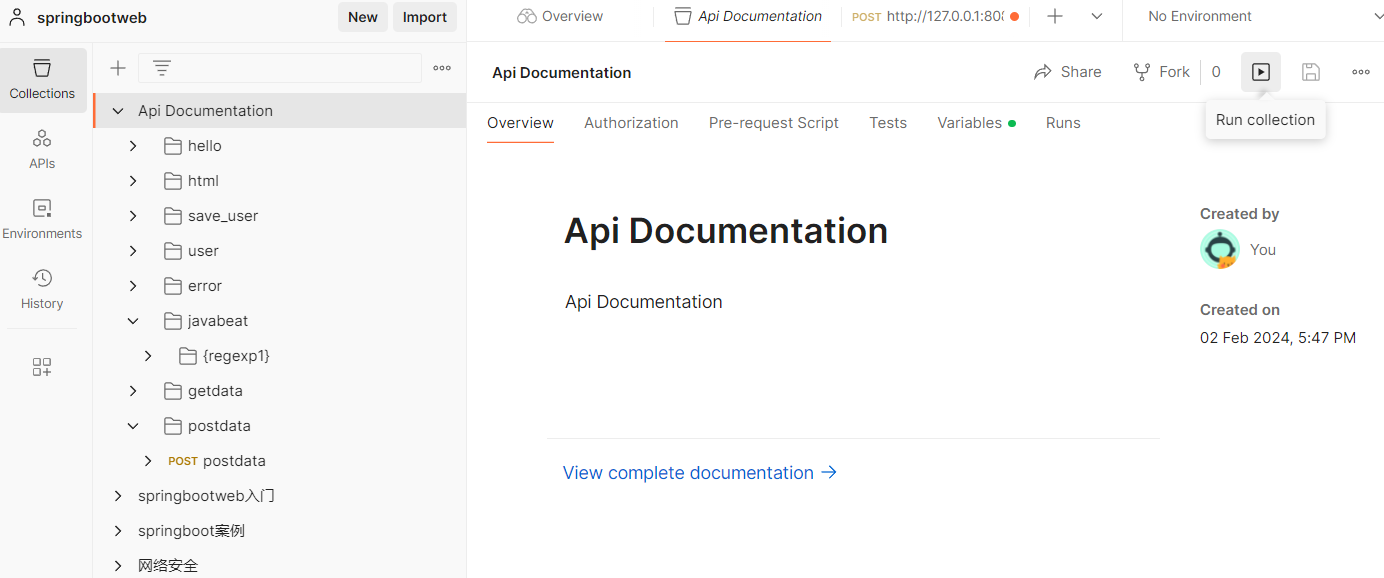Click the Api Documentation title heading
This screenshot has width=1384, height=578.
coord(726,231)
